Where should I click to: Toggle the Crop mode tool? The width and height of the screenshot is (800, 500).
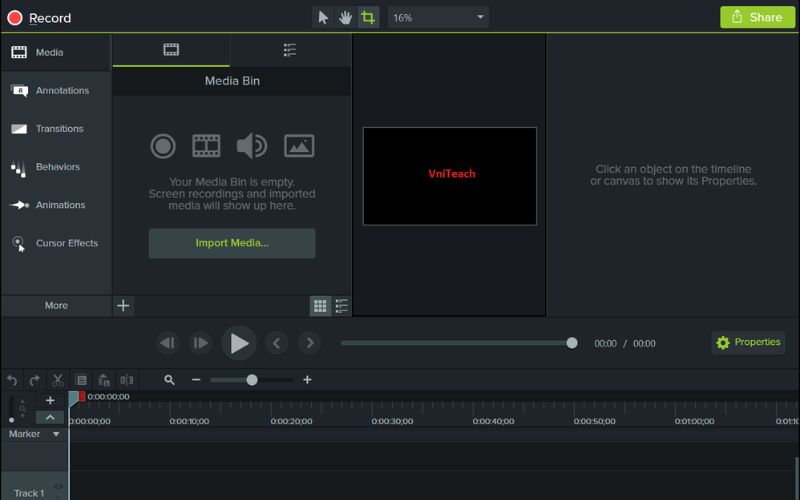coord(368,18)
